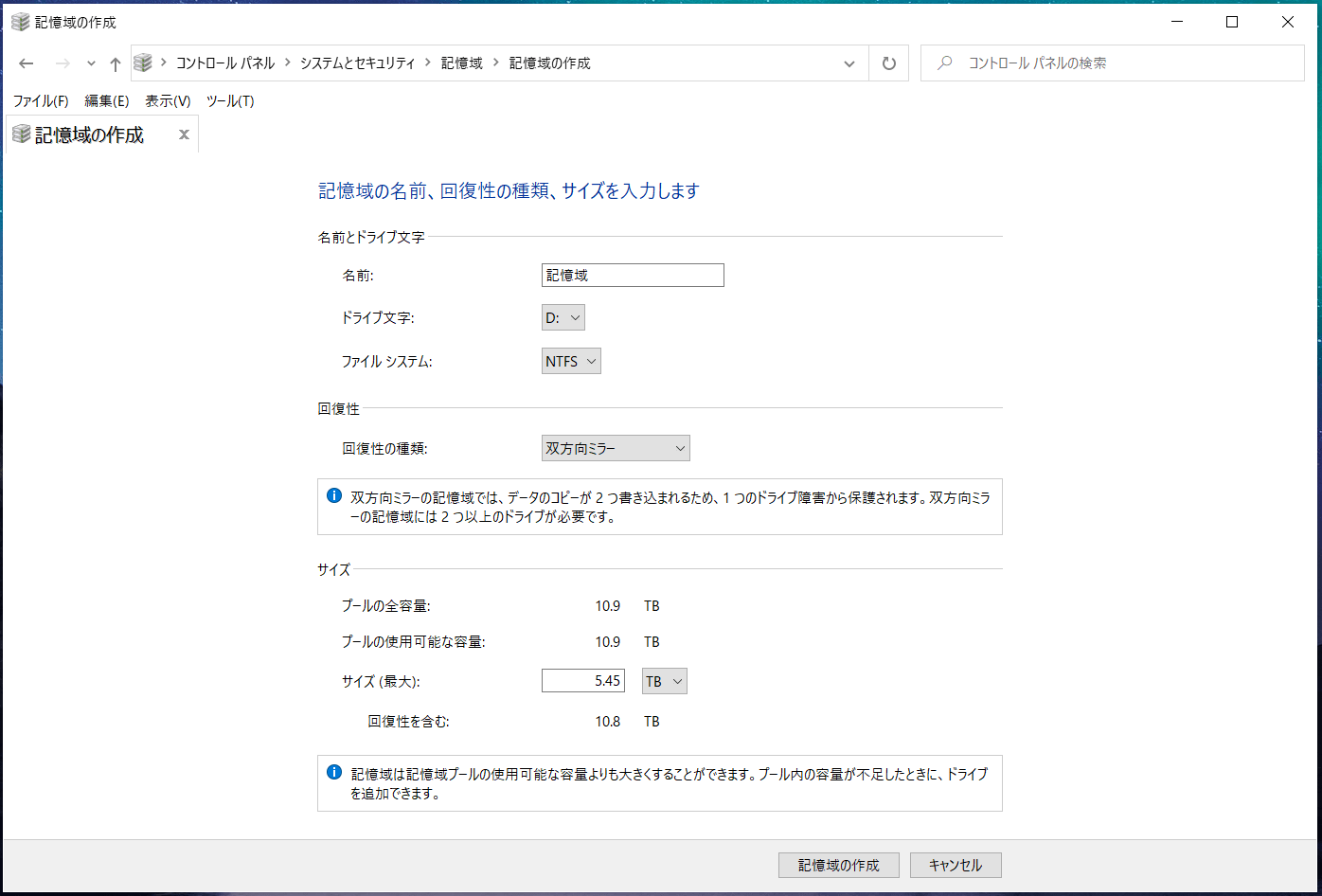
Task: Open the ファイル(F) menu
Action: pyautogui.click(x=41, y=101)
